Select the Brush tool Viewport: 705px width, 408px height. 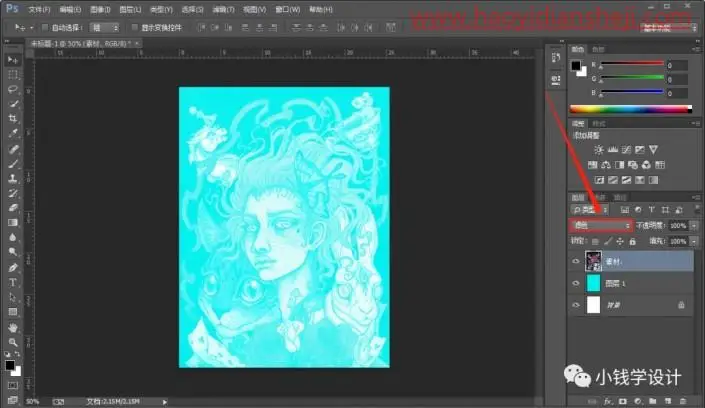tap(13, 164)
